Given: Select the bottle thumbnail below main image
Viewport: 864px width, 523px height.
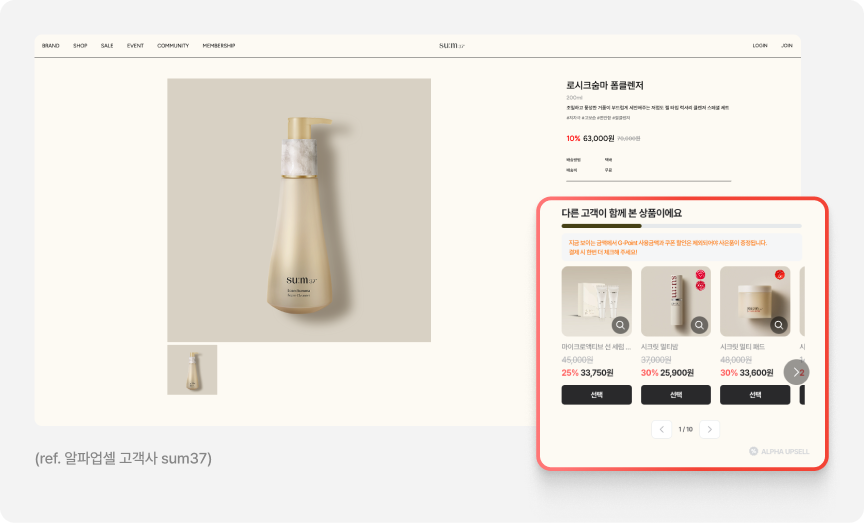Looking at the screenshot, I should (192, 370).
